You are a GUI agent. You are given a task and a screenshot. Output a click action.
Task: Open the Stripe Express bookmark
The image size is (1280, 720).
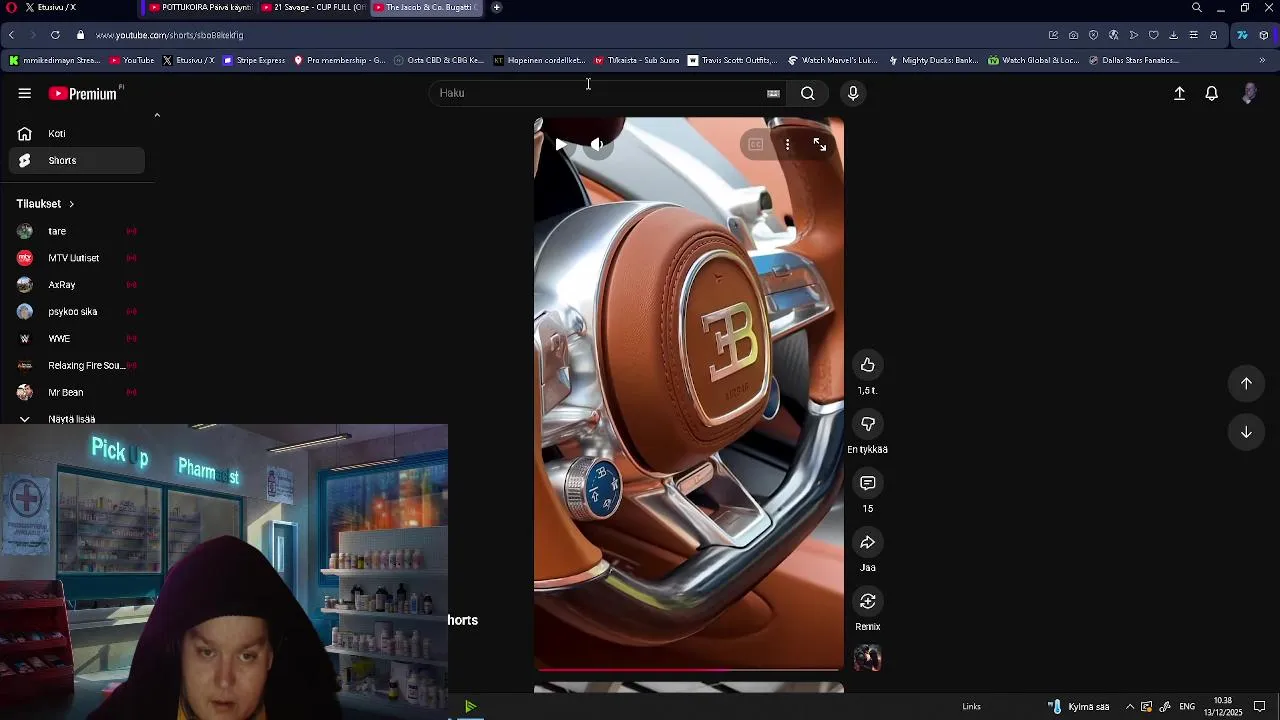point(254,60)
